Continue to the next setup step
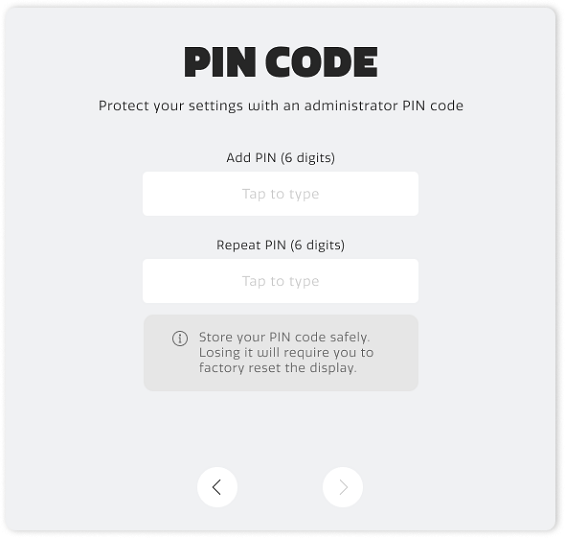 point(343,487)
